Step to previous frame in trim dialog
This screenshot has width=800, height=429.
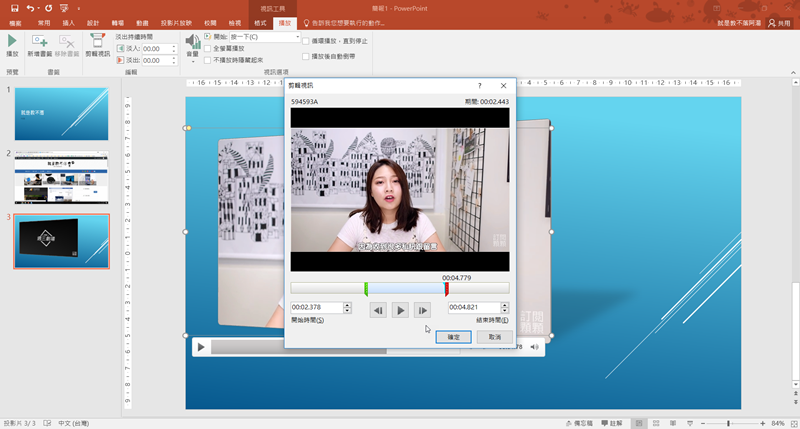378,310
